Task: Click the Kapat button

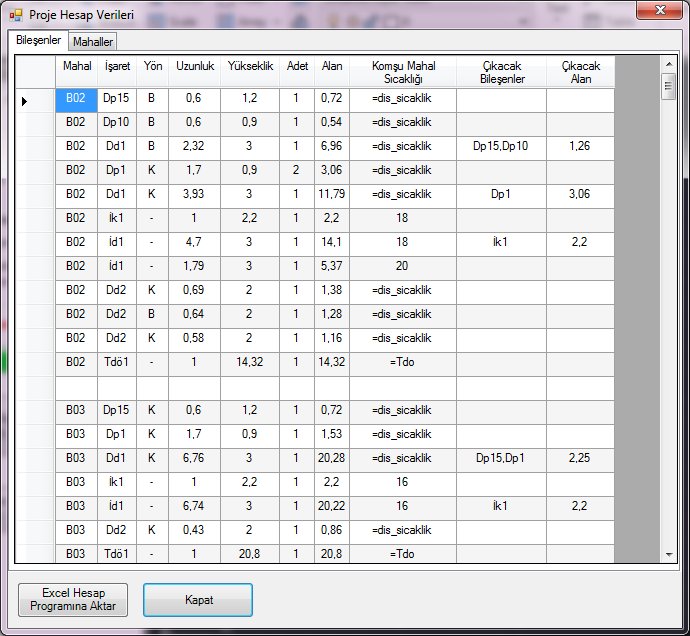Action: [x=198, y=600]
